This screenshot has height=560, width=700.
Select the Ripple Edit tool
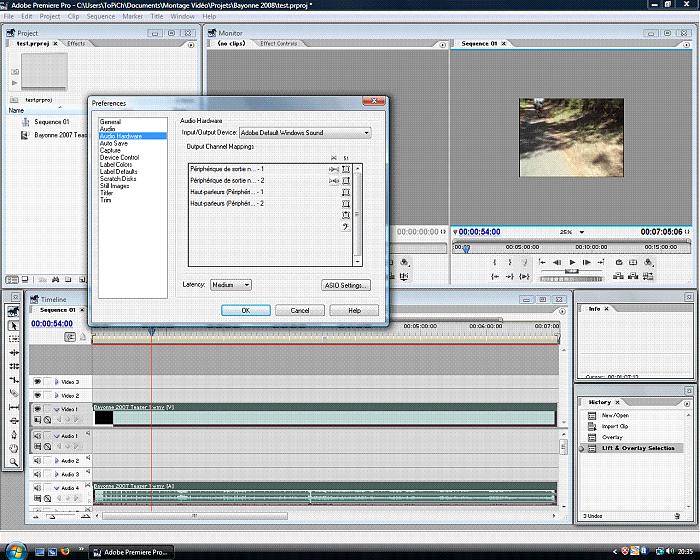coord(13,353)
